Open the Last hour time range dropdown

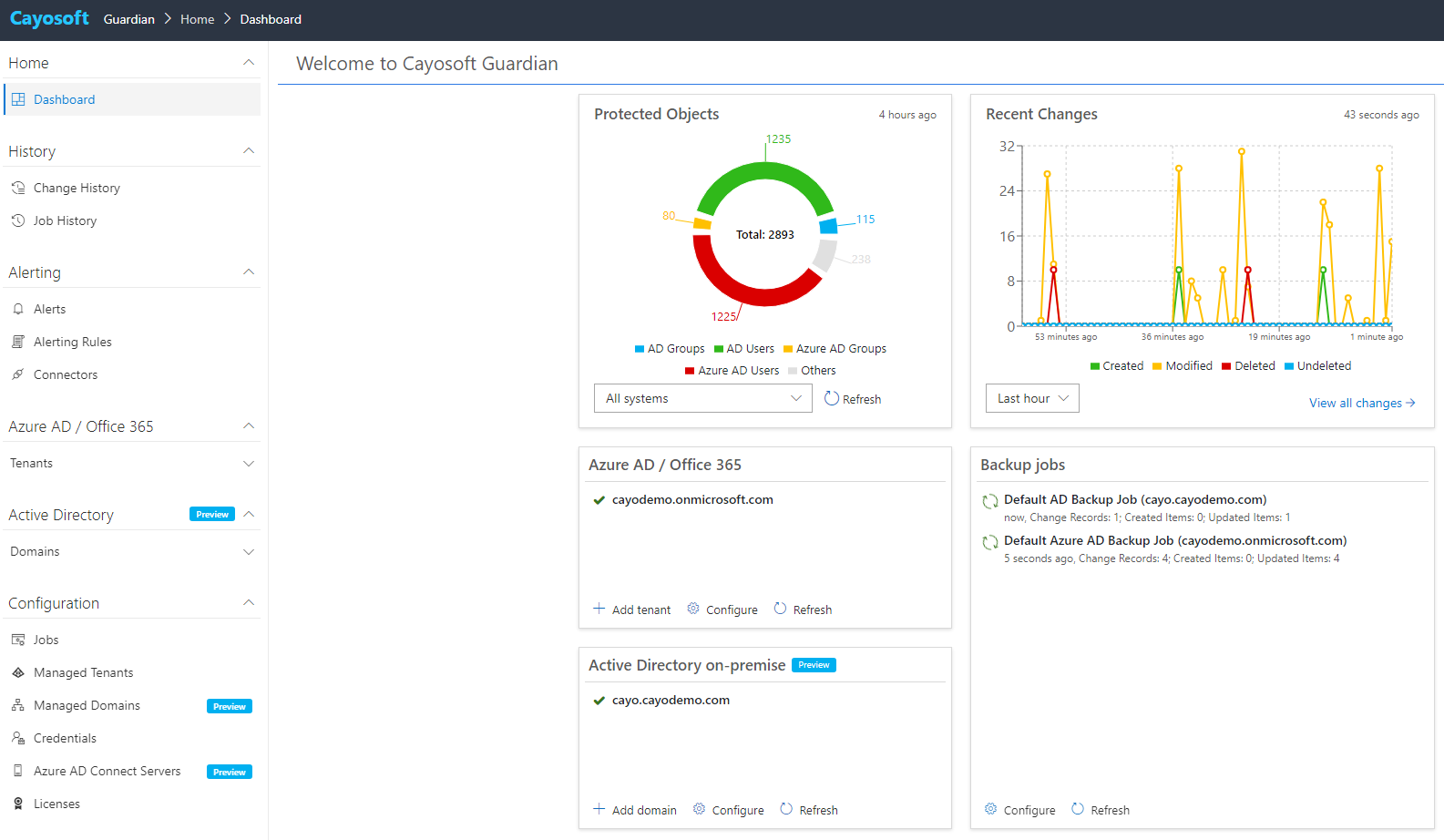click(x=1032, y=398)
